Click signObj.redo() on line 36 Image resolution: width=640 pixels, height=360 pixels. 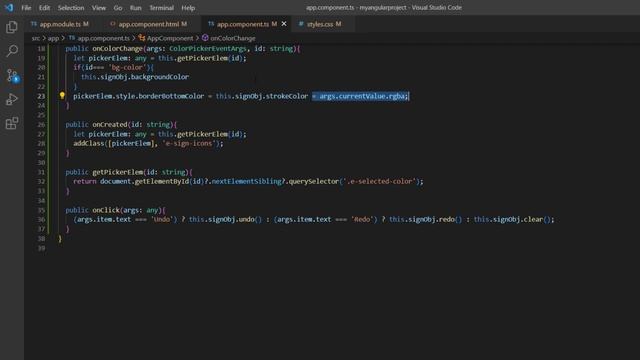coord(435,219)
